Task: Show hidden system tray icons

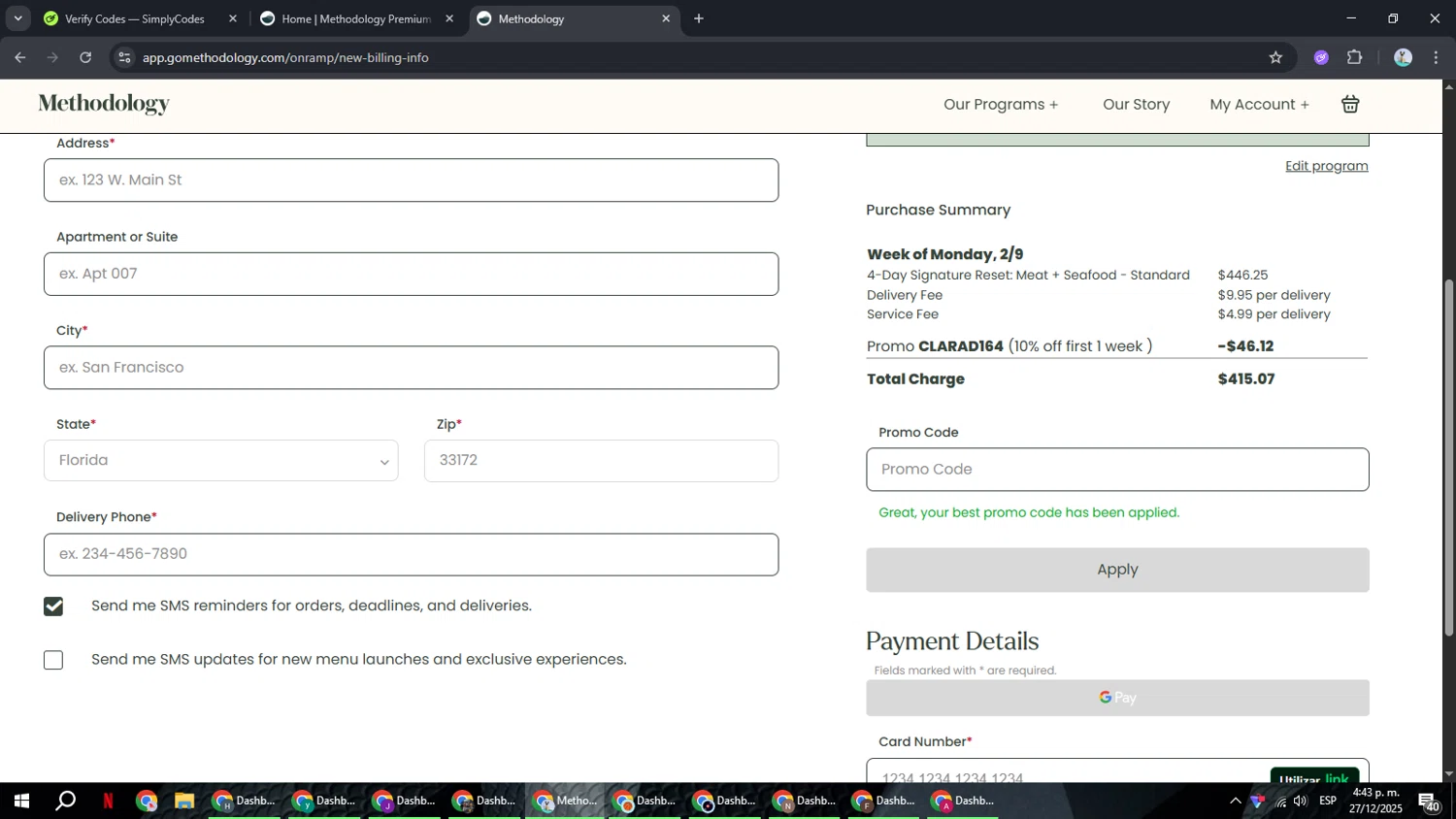Action: [1235, 801]
